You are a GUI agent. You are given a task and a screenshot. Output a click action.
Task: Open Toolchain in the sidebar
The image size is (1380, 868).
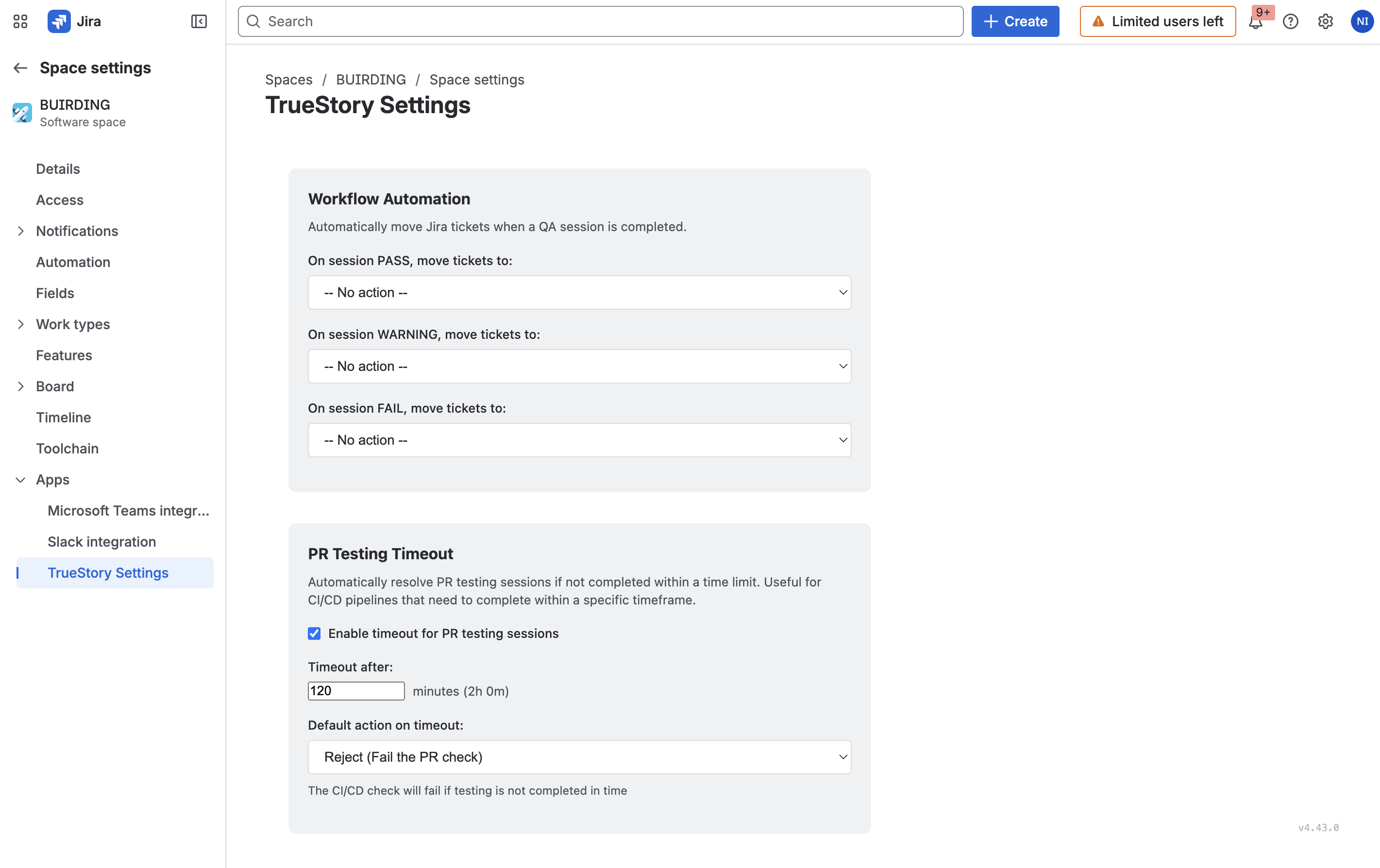point(67,448)
